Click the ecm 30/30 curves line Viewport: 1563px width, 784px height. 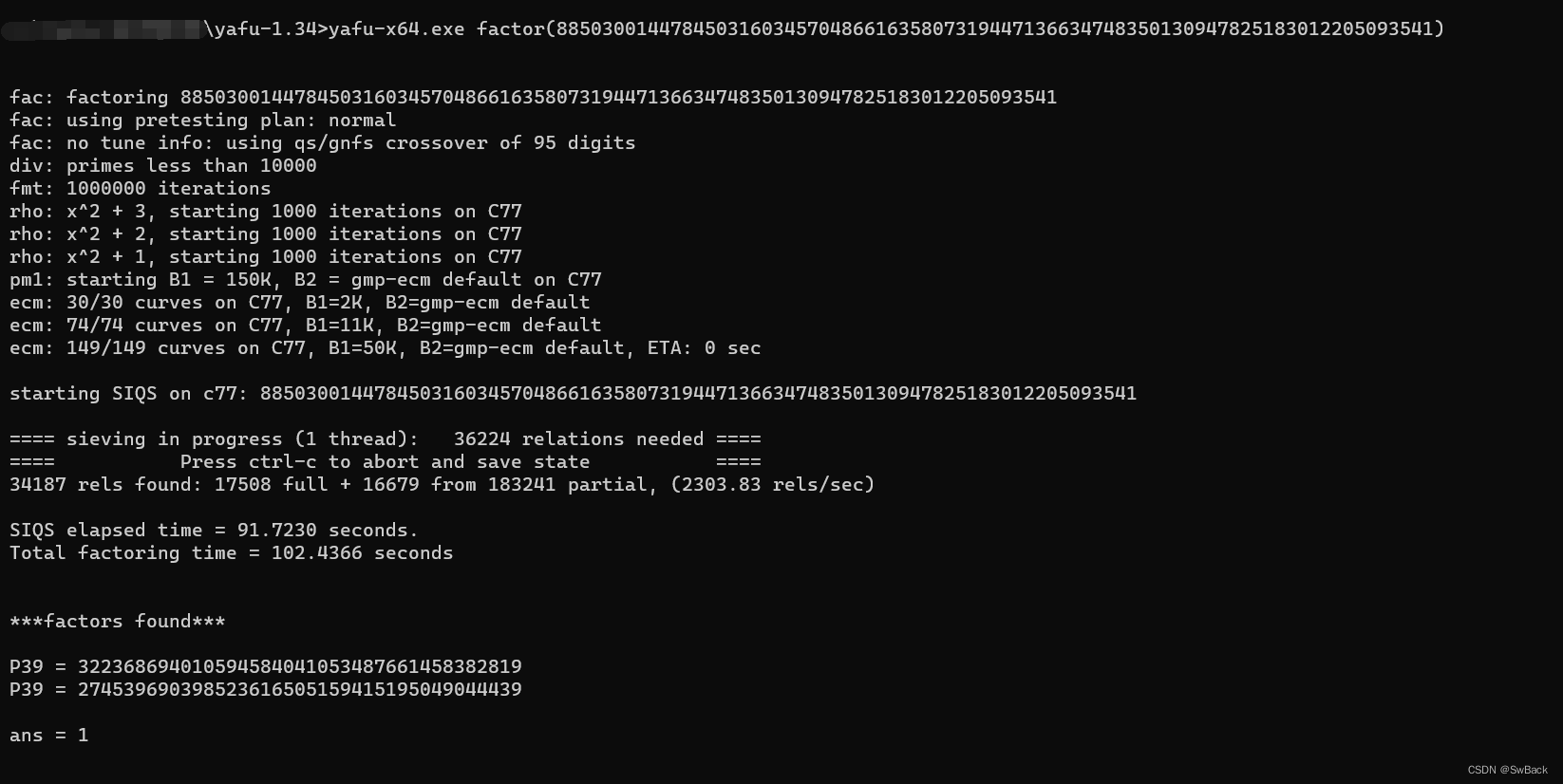(299, 303)
